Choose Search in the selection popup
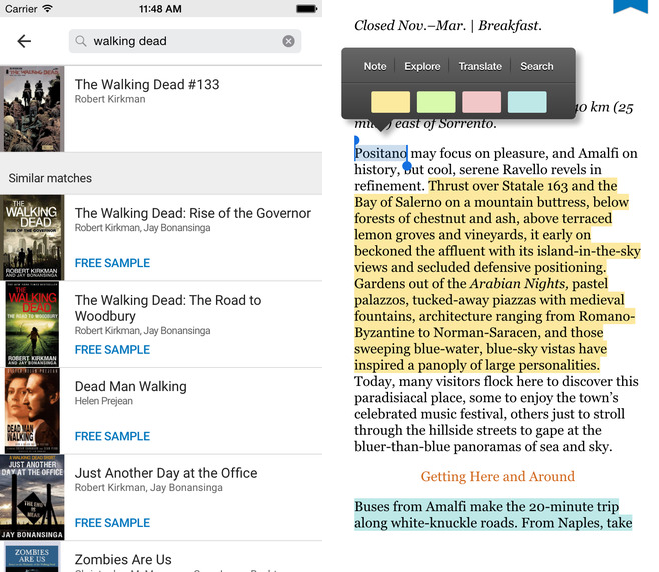This screenshot has width=659, height=572. [537, 66]
